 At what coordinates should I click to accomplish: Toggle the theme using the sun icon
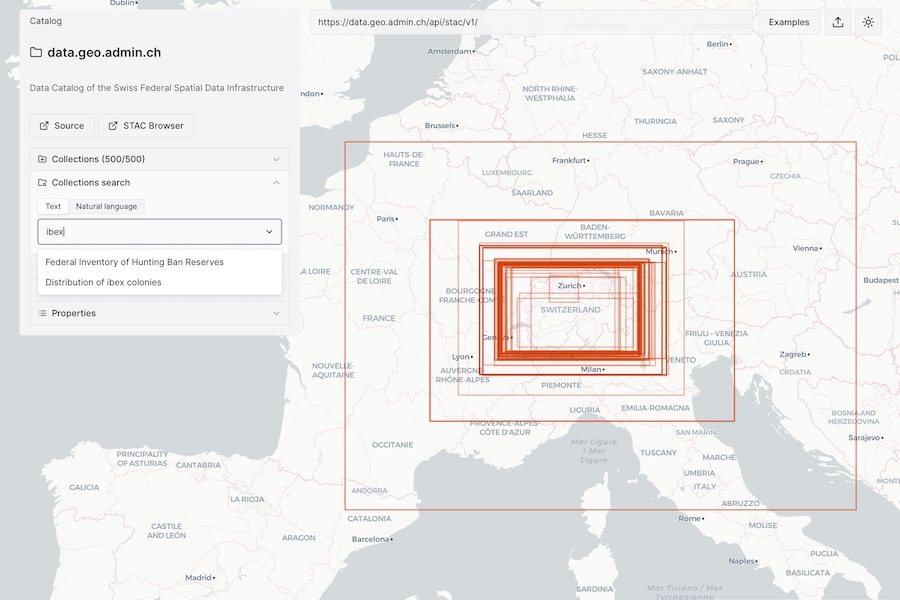(x=868, y=21)
